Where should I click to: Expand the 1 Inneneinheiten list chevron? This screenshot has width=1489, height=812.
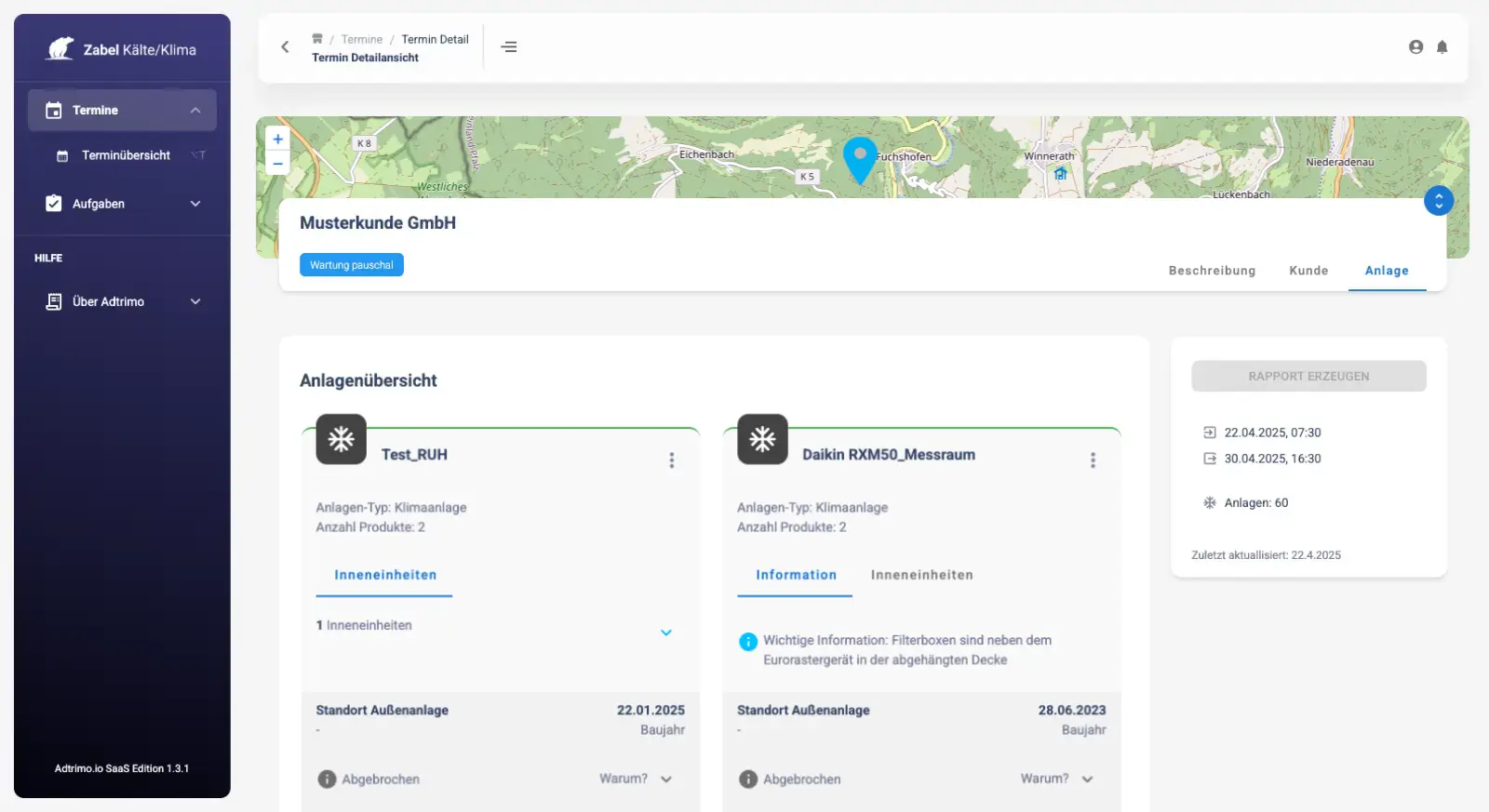[666, 632]
